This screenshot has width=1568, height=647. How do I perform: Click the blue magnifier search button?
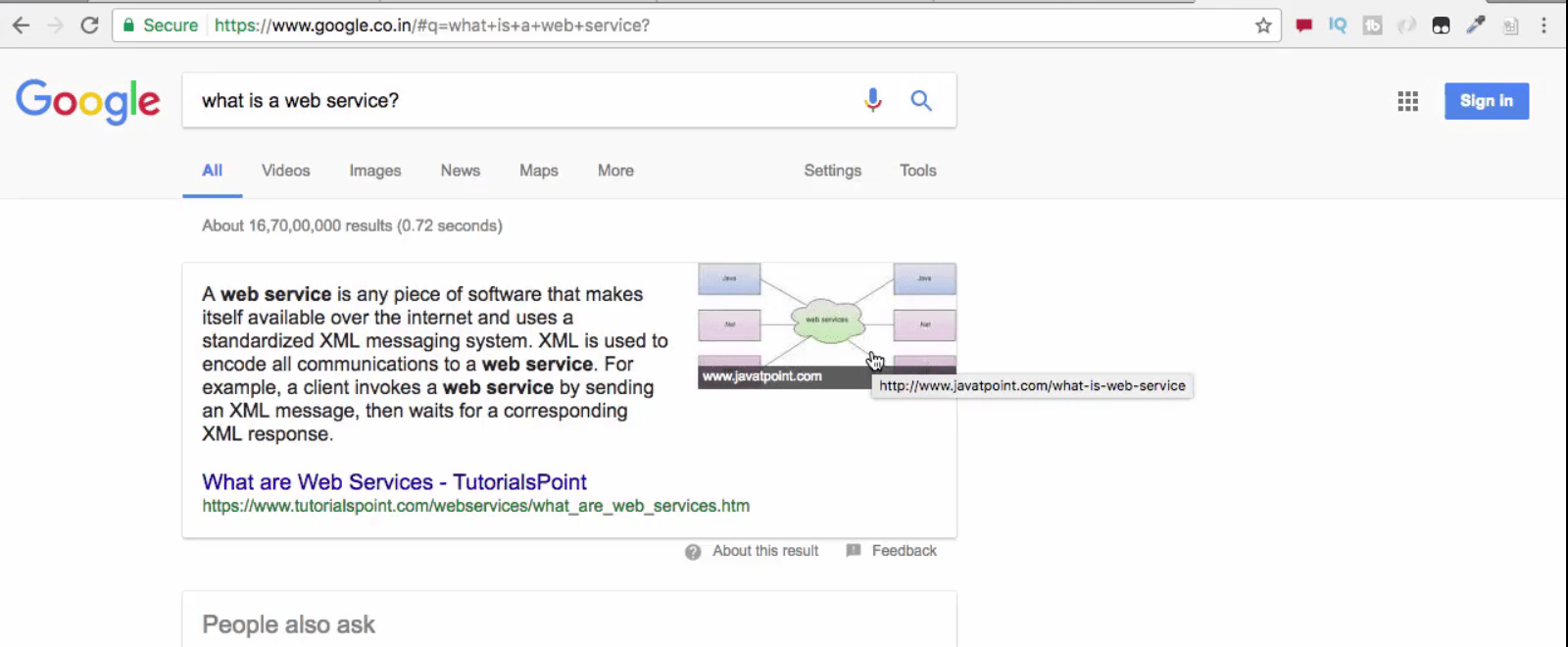(921, 100)
